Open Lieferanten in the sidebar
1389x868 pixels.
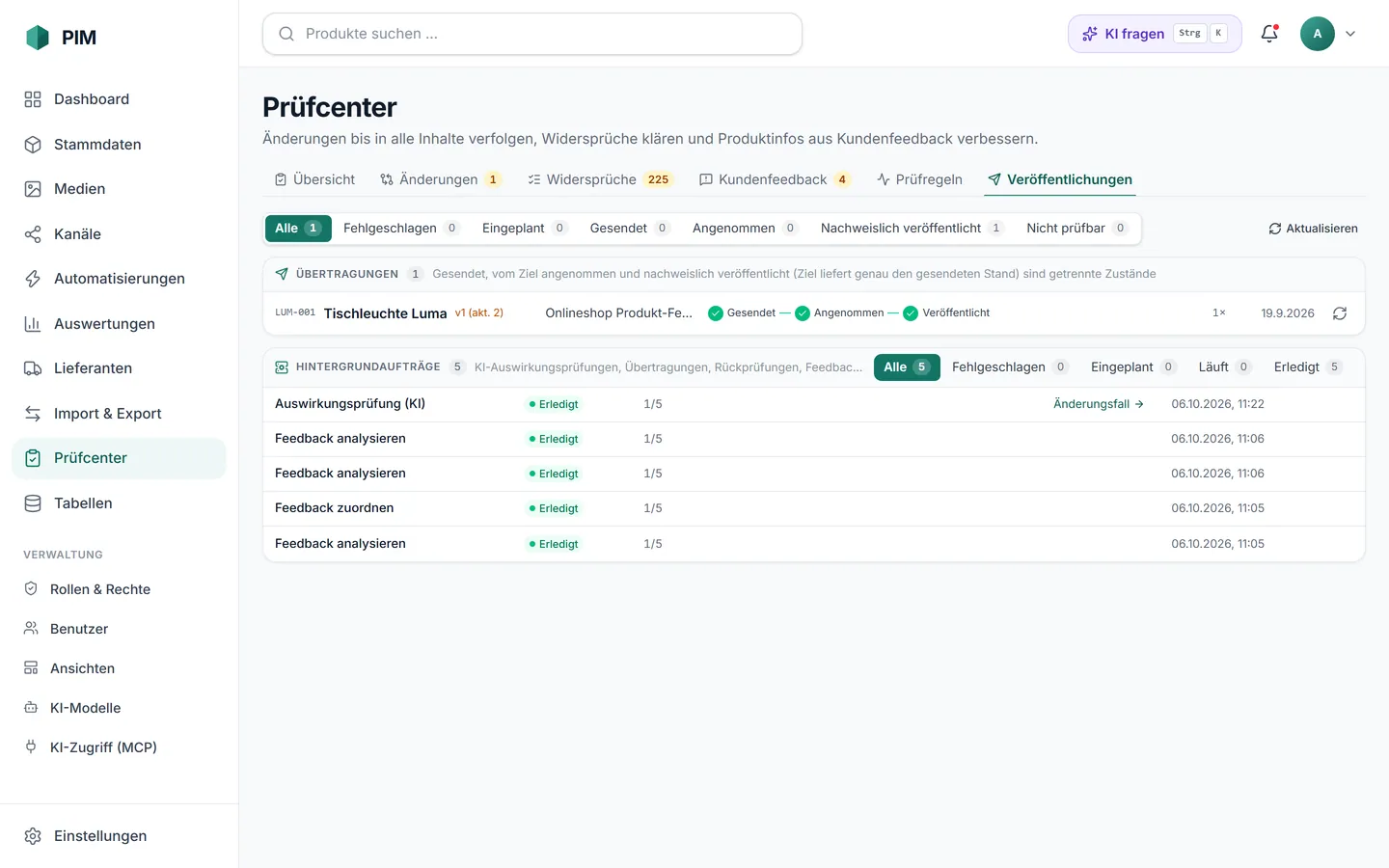[x=119, y=368]
